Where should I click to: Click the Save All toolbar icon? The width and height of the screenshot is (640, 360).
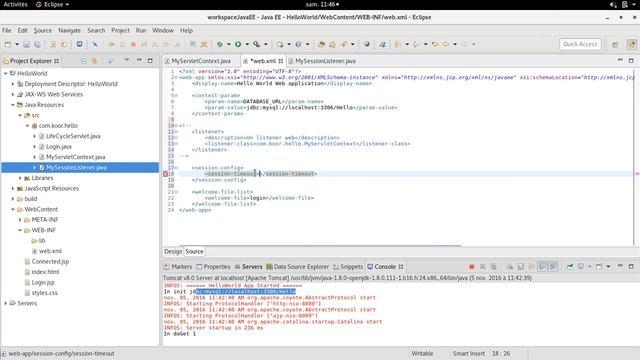37,44
